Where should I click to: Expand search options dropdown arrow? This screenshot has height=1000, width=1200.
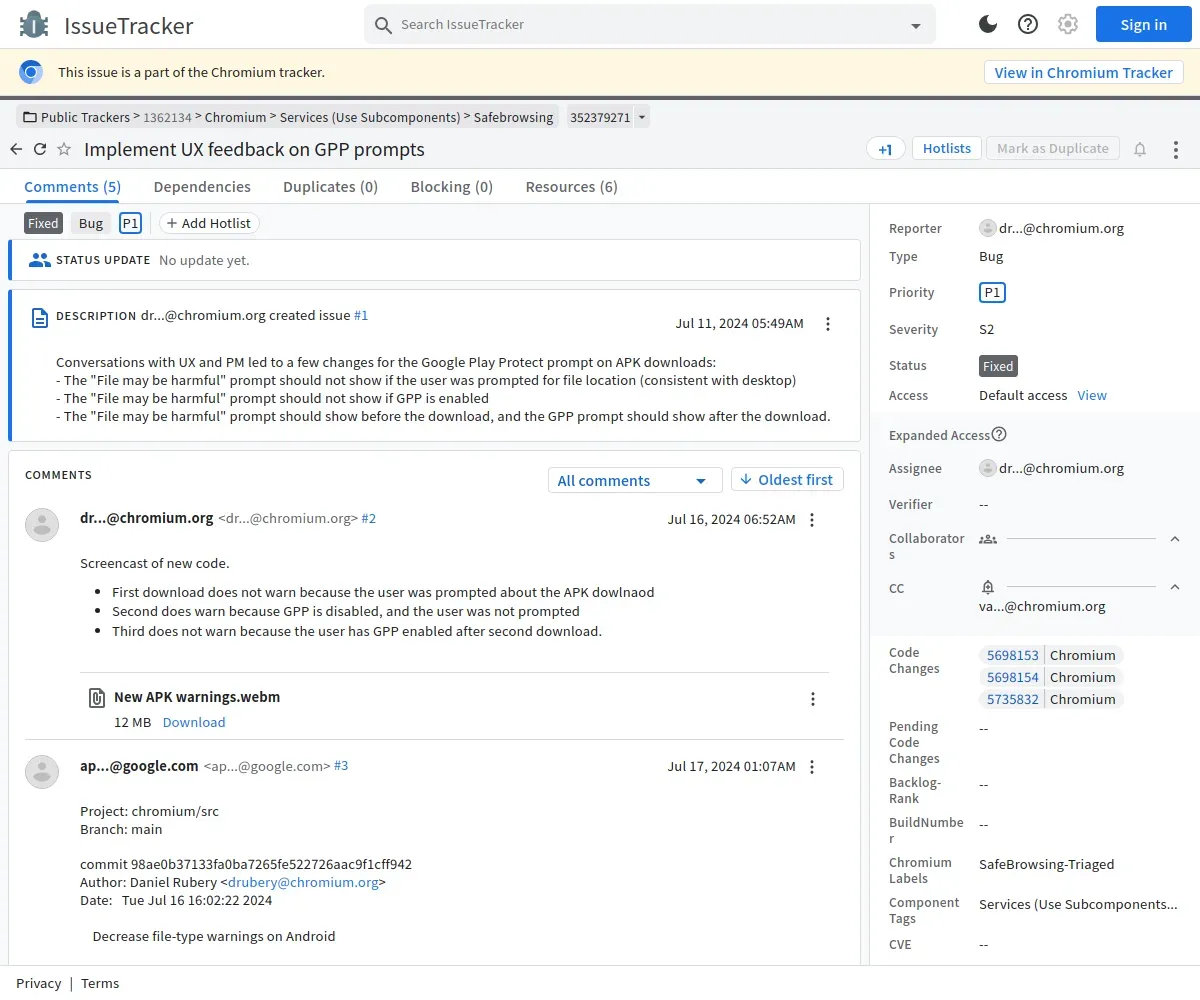(x=916, y=26)
